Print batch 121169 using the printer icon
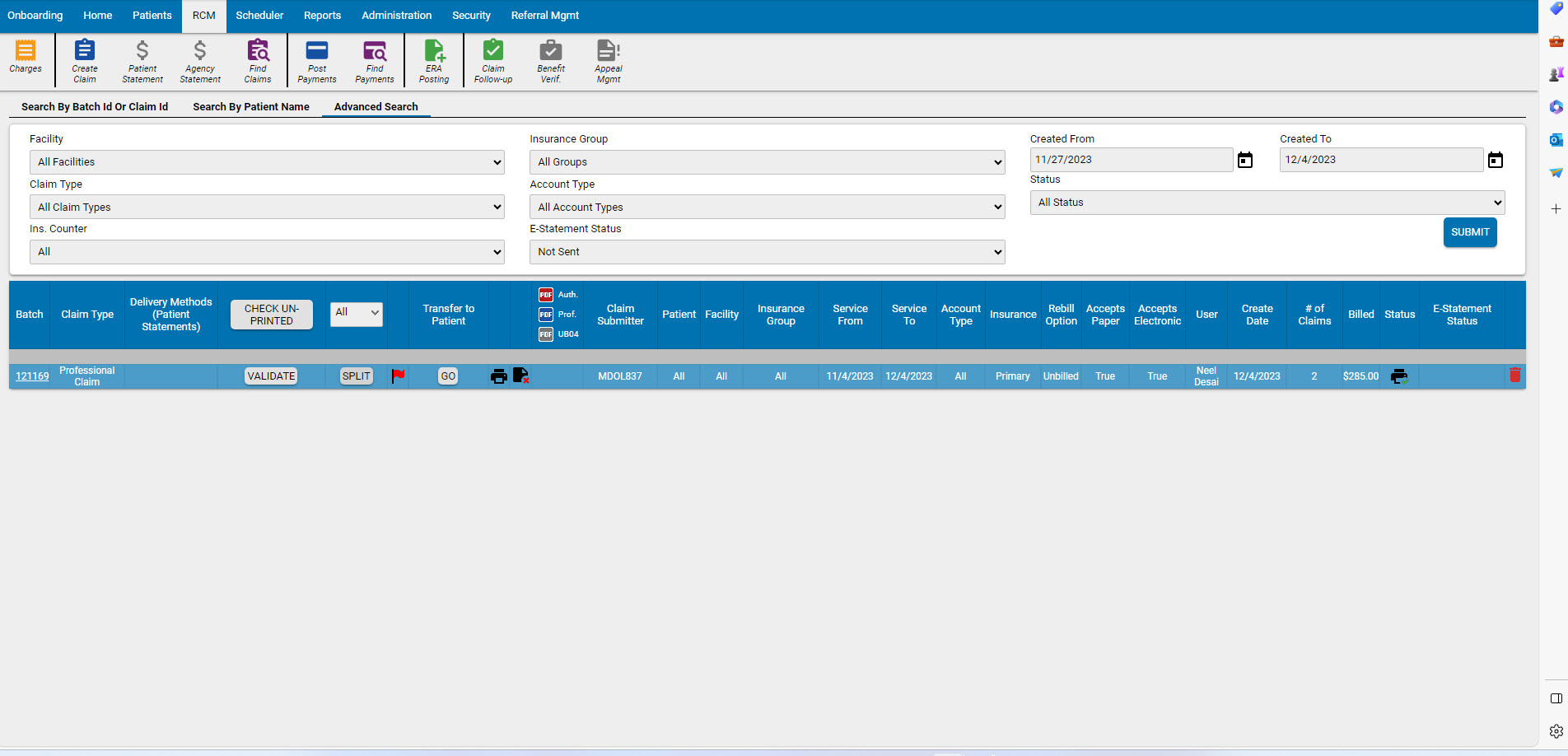 [498, 376]
